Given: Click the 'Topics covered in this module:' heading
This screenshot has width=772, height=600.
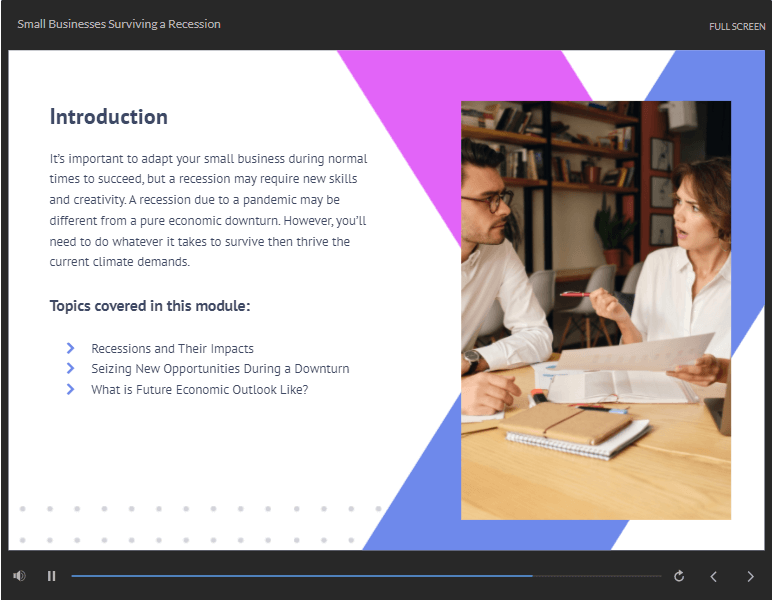Looking at the screenshot, I should (150, 306).
